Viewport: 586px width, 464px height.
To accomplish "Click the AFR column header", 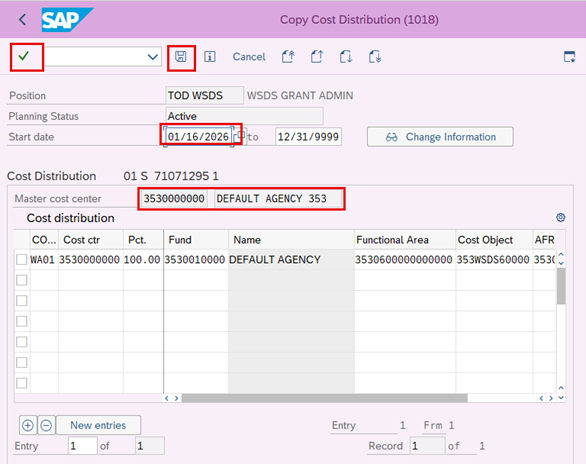I will pos(544,240).
